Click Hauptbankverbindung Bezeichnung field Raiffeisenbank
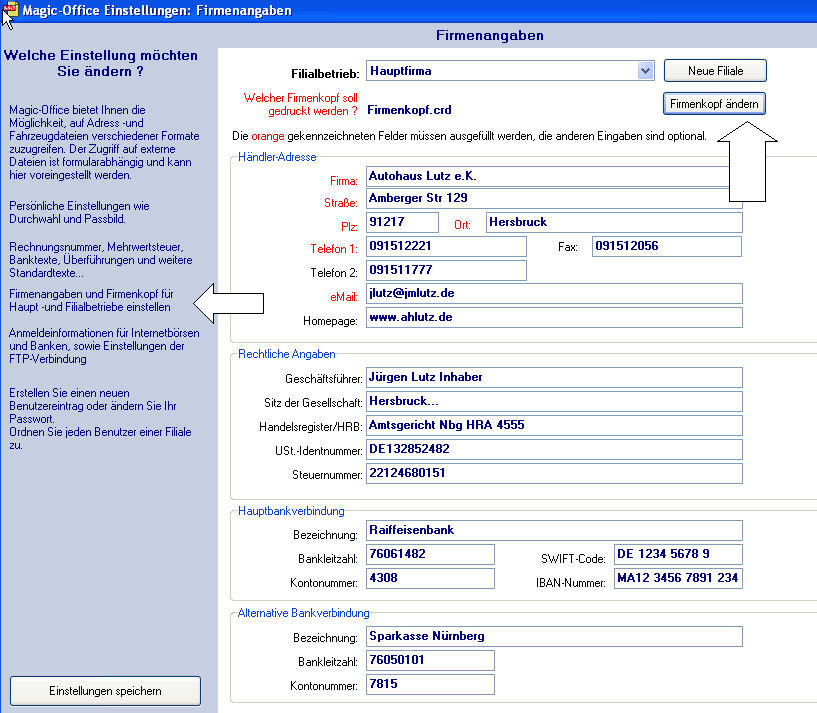The width and height of the screenshot is (817, 713). point(554,530)
